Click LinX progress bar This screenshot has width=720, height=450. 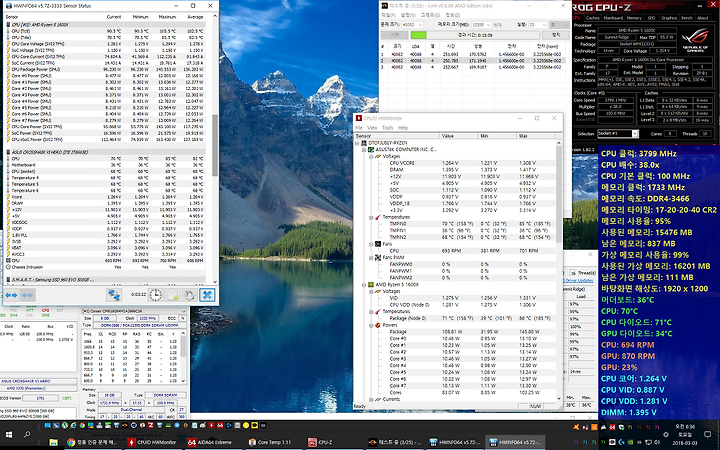pos(474,35)
